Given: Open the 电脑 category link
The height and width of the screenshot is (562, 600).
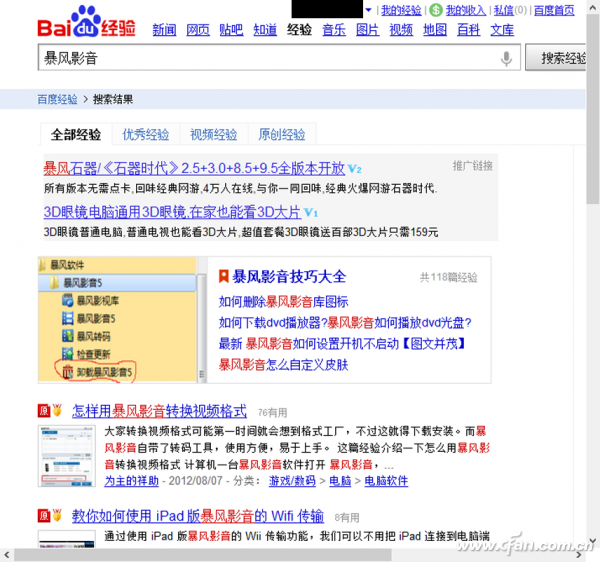Looking at the screenshot, I should [x=340, y=481].
